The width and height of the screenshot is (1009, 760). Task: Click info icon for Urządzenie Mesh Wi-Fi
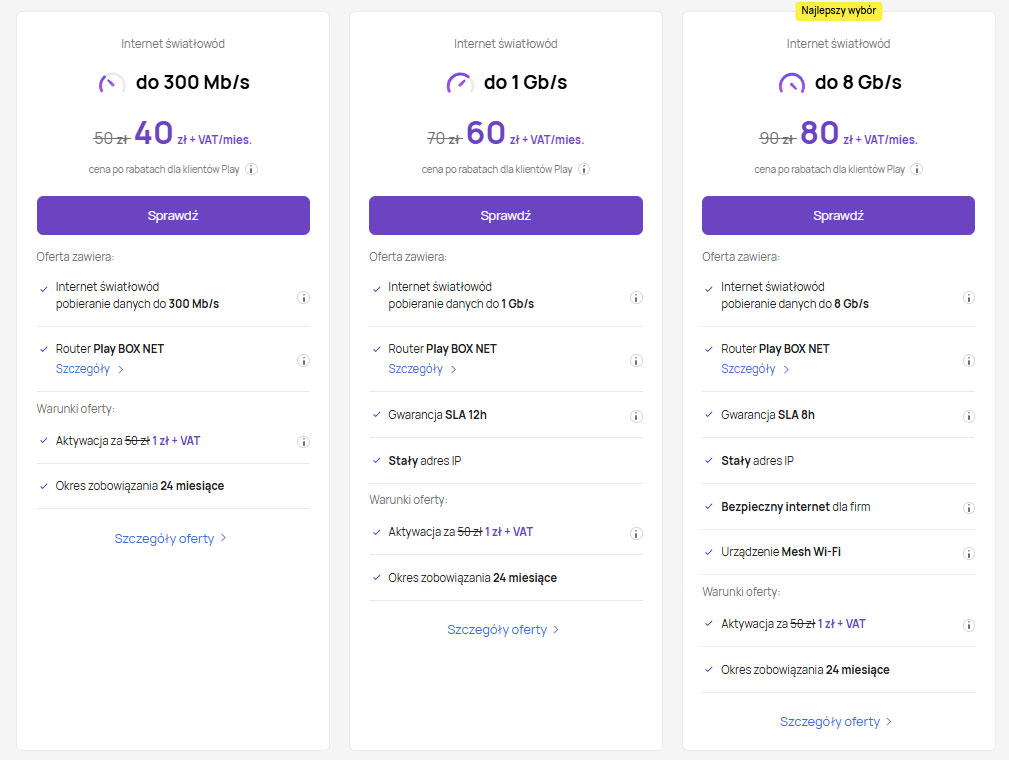pyautogui.click(x=968, y=553)
